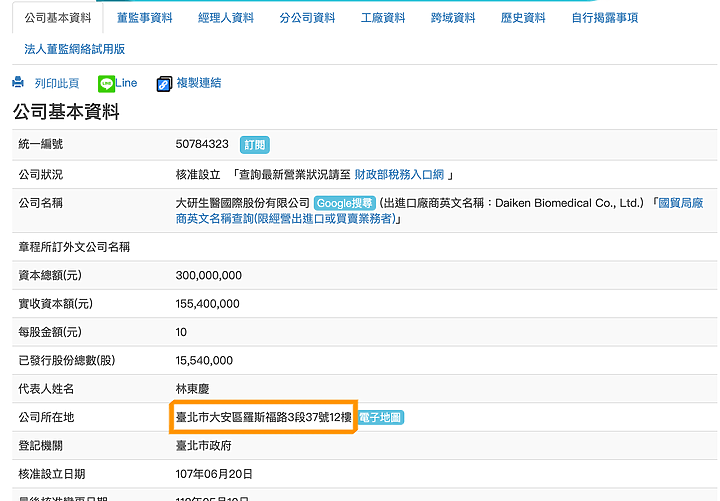720x501 pixels.
Task: Open the 自行揭露事項 tab
Action: click(605, 18)
